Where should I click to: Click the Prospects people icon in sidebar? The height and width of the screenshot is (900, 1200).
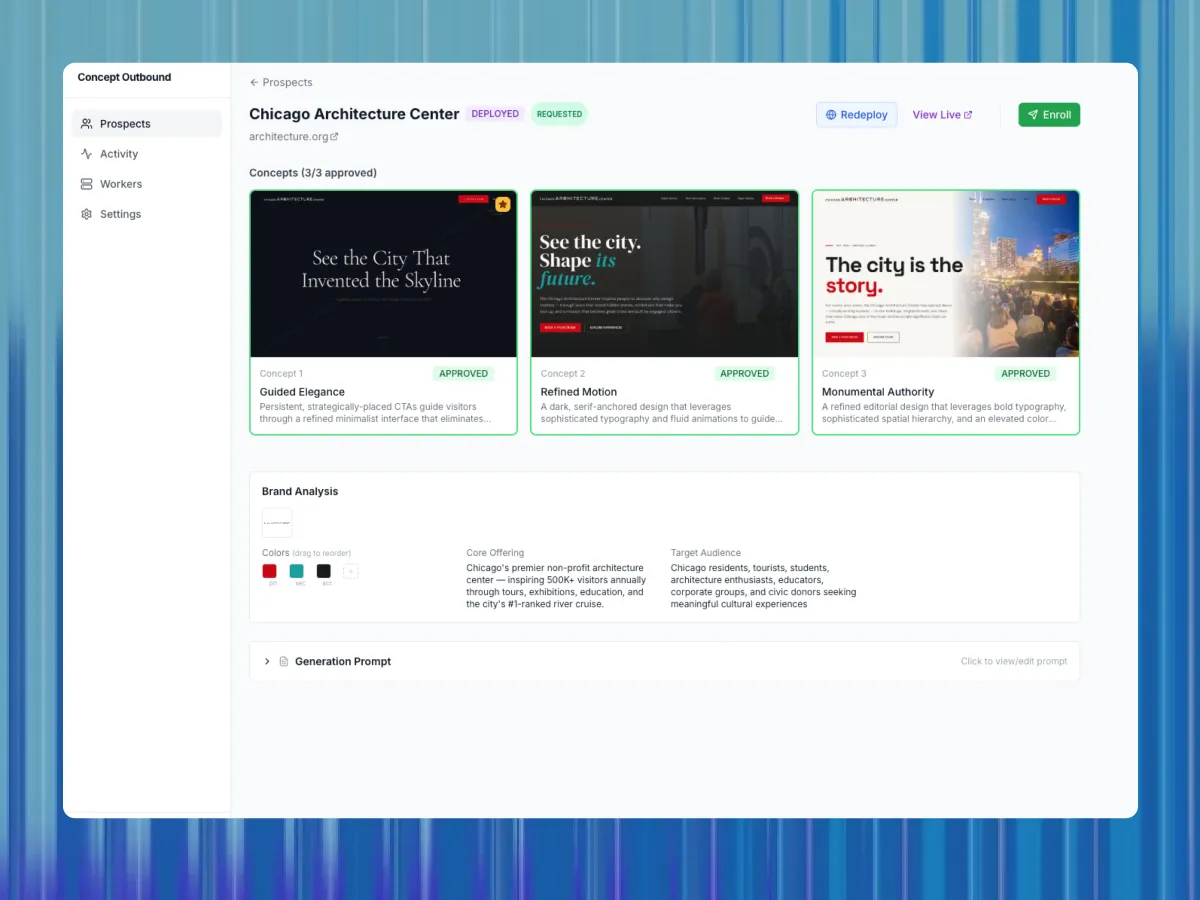[x=86, y=124]
